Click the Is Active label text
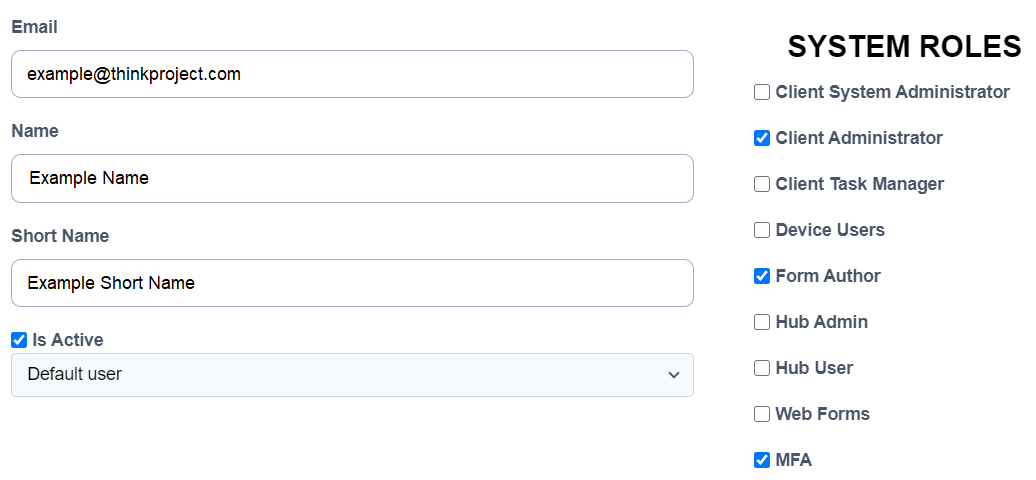This screenshot has width=1036, height=480. (67, 340)
